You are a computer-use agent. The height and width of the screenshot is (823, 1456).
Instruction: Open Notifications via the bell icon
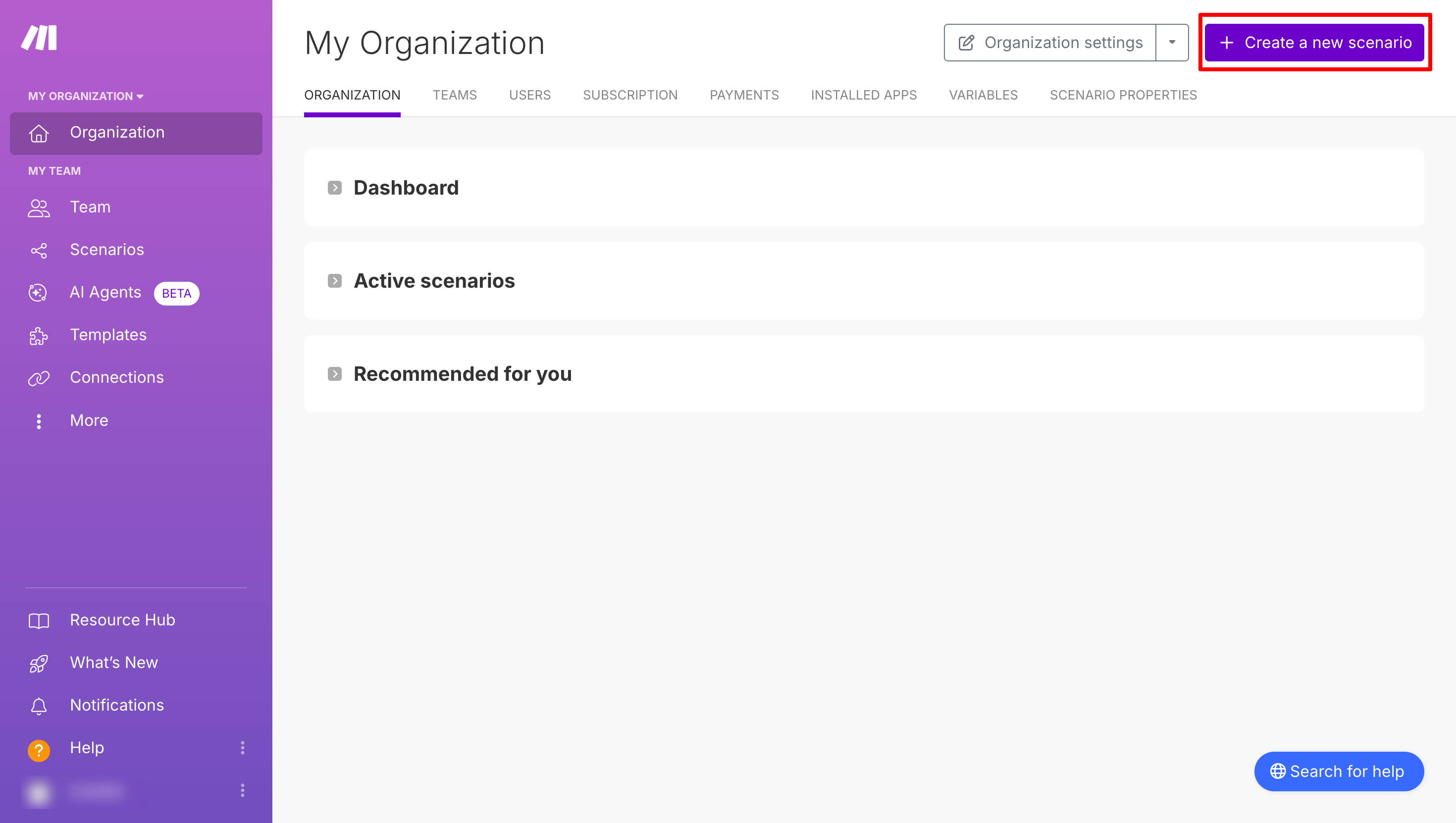click(39, 706)
